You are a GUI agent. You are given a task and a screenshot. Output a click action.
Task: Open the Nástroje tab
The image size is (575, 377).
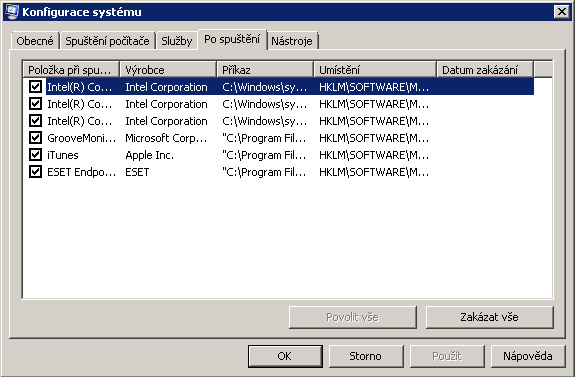pyautogui.click(x=292, y=41)
